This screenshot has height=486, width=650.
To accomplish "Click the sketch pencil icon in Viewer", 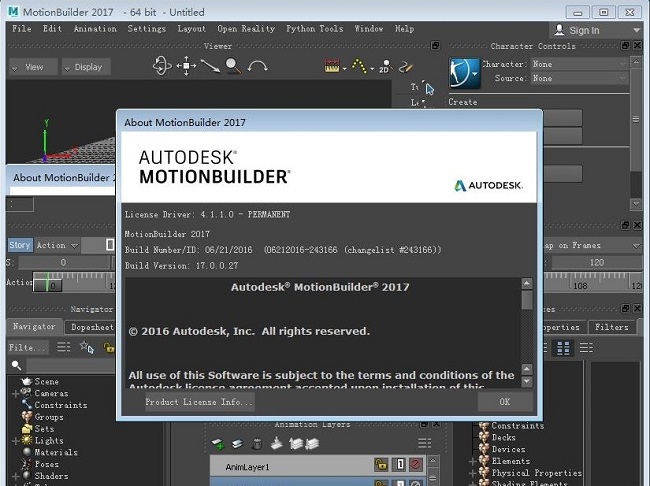I will [406, 66].
